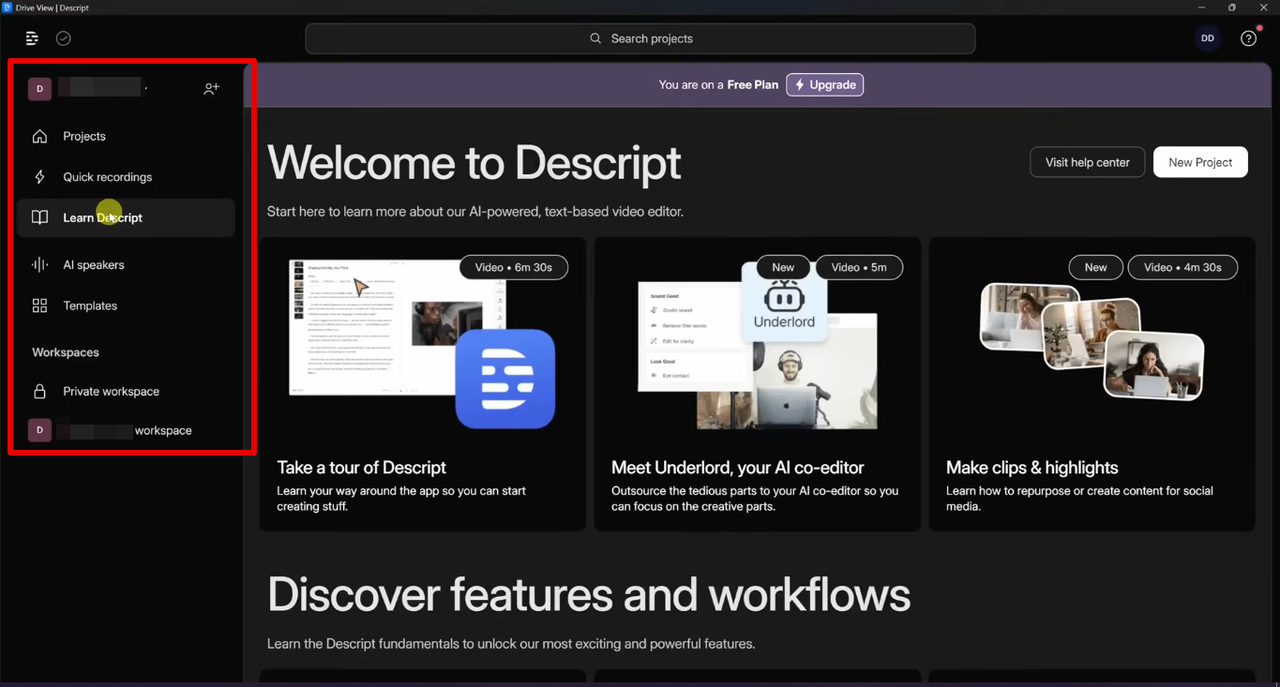Switch to Learn Descript section
The height and width of the screenshot is (687, 1280).
(x=103, y=217)
